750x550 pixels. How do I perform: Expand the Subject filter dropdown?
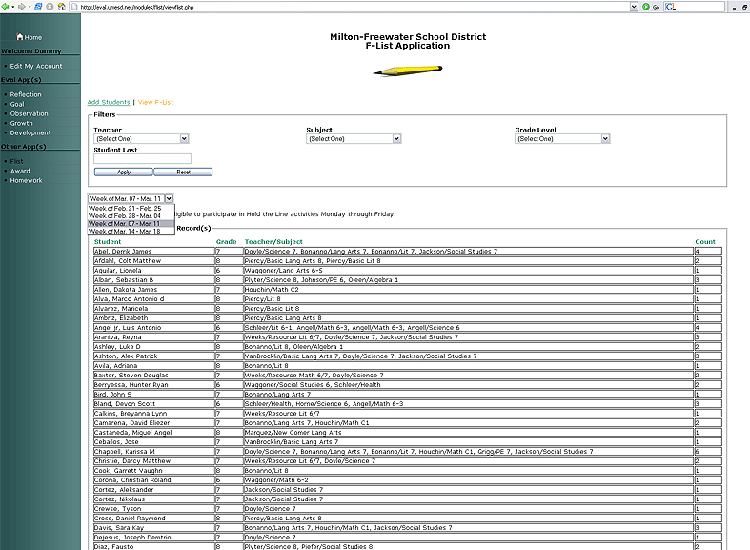pyautogui.click(x=397, y=138)
